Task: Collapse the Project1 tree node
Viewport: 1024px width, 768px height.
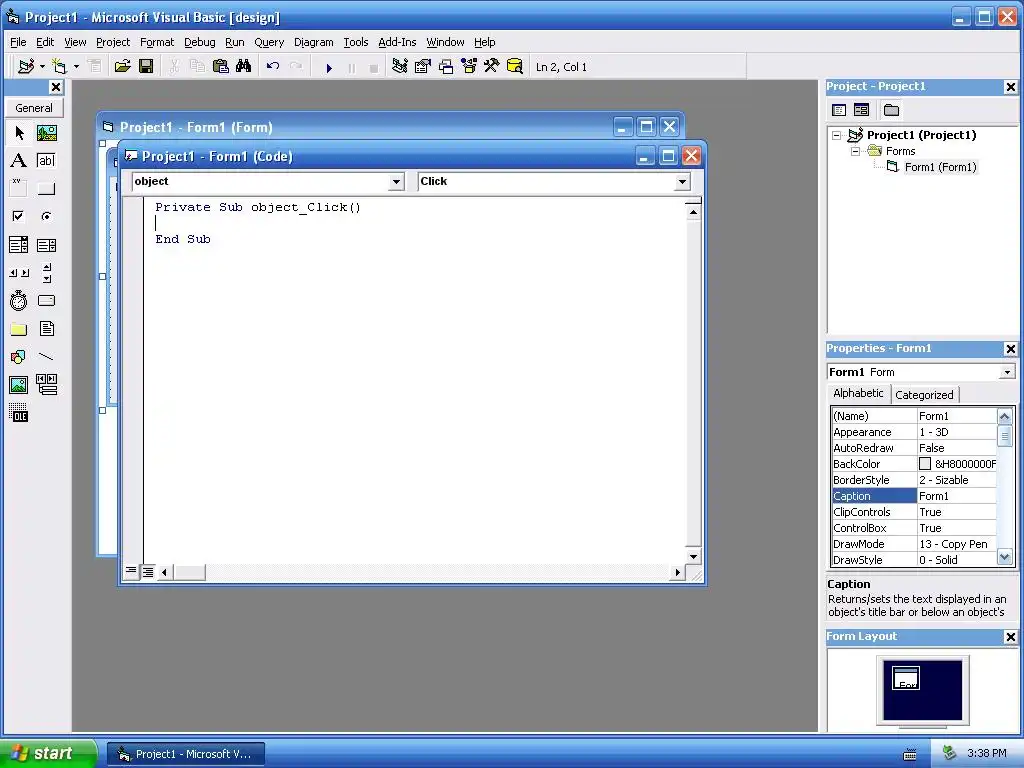Action: tap(836, 135)
